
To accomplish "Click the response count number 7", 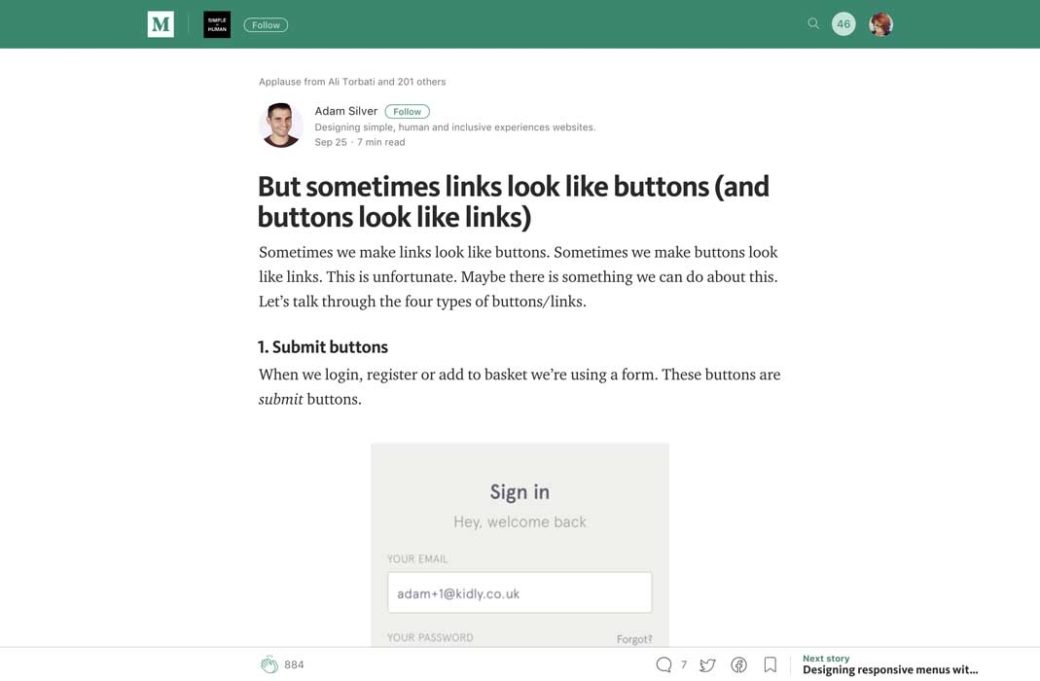I will pos(684,664).
